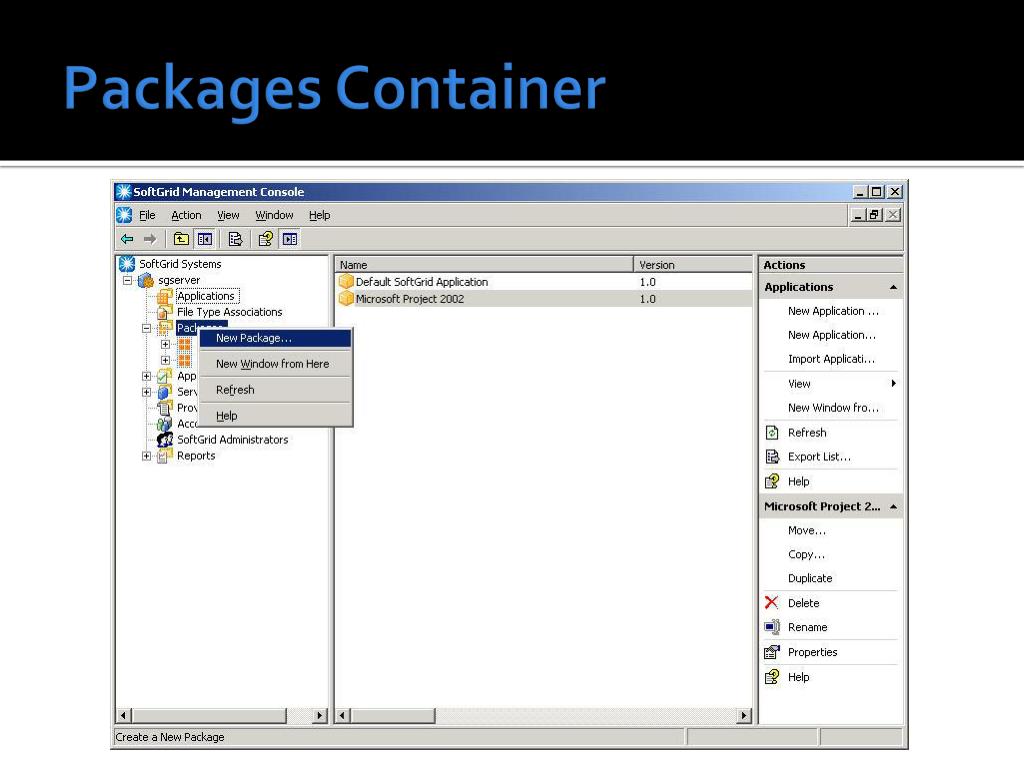The image size is (1024, 768).
Task: Click the Reports folder icon
Action: 165,456
